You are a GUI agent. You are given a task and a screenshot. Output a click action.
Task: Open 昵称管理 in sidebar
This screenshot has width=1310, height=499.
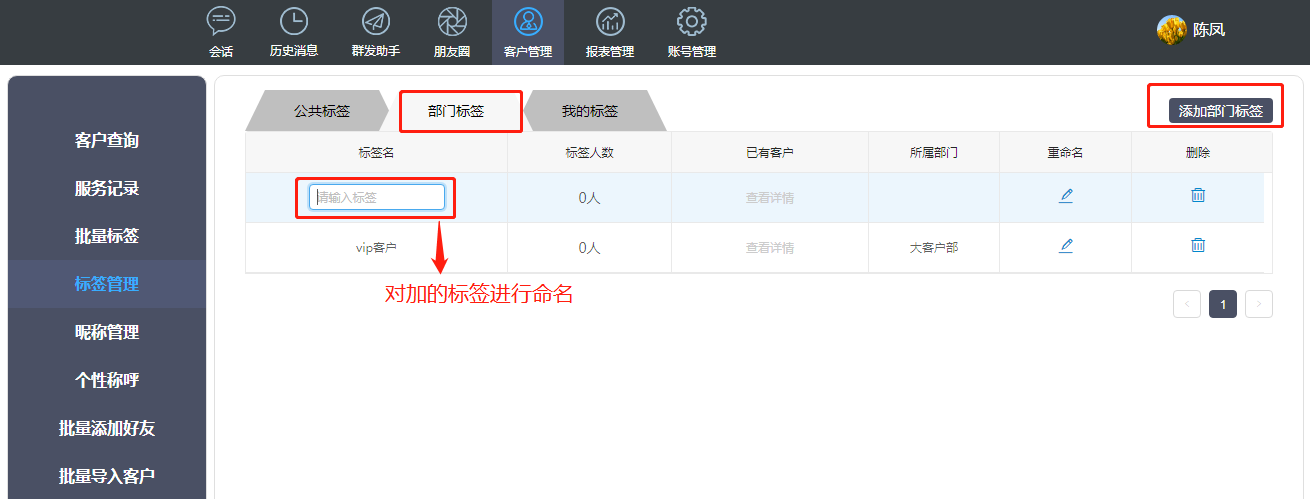[x=107, y=332]
